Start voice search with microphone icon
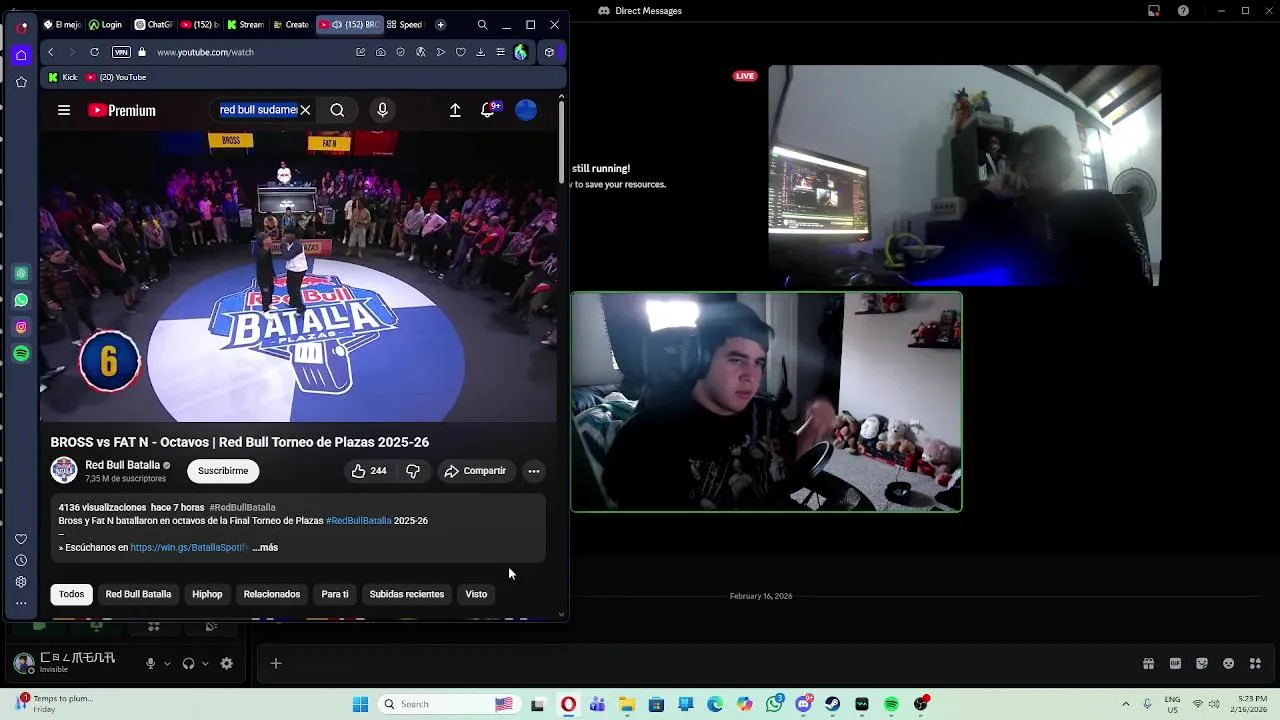 (x=382, y=111)
